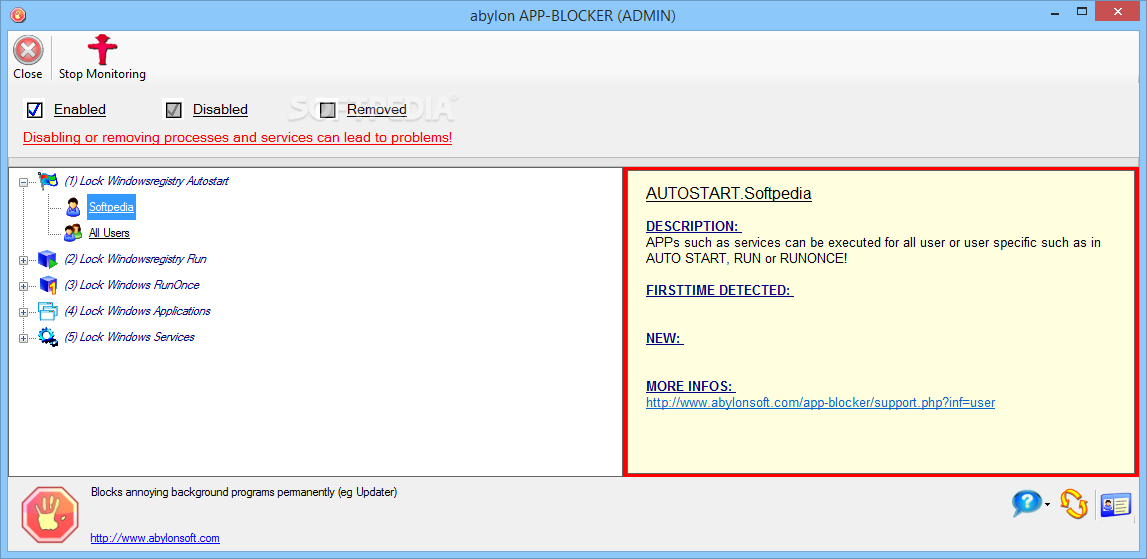This screenshot has width=1147, height=559.
Task: Open the blue help question bubble
Action: (x=1026, y=504)
